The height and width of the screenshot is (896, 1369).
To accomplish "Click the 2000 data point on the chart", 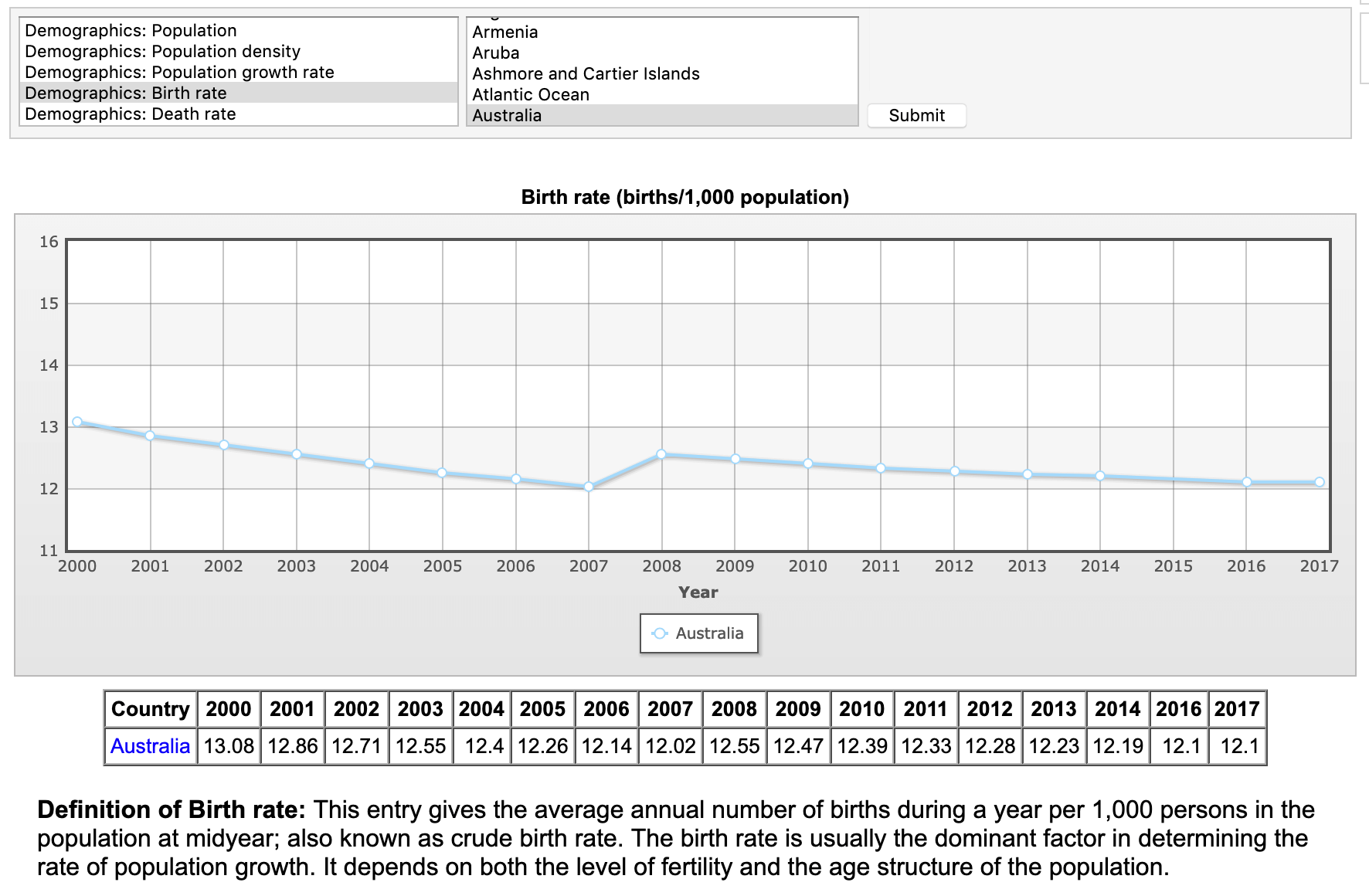I will coord(75,421).
